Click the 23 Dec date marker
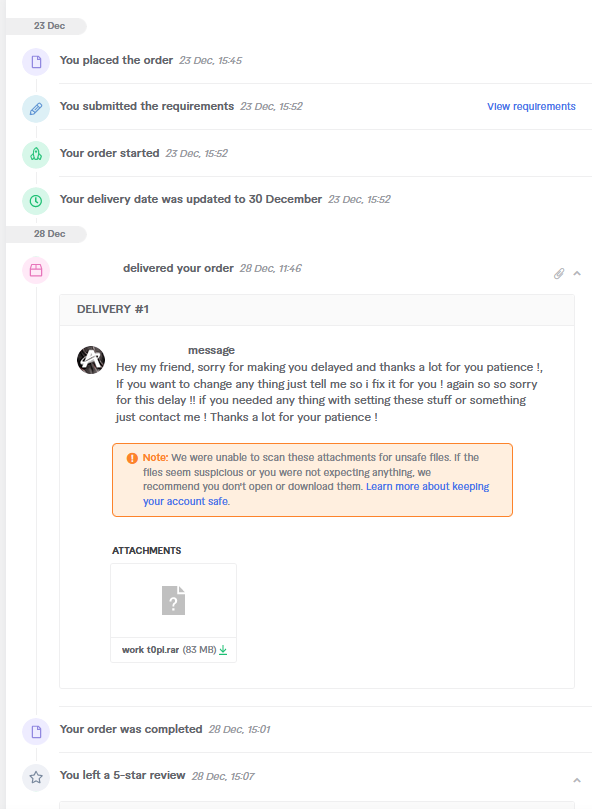This screenshot has height=809, width=592. [49, 26]
